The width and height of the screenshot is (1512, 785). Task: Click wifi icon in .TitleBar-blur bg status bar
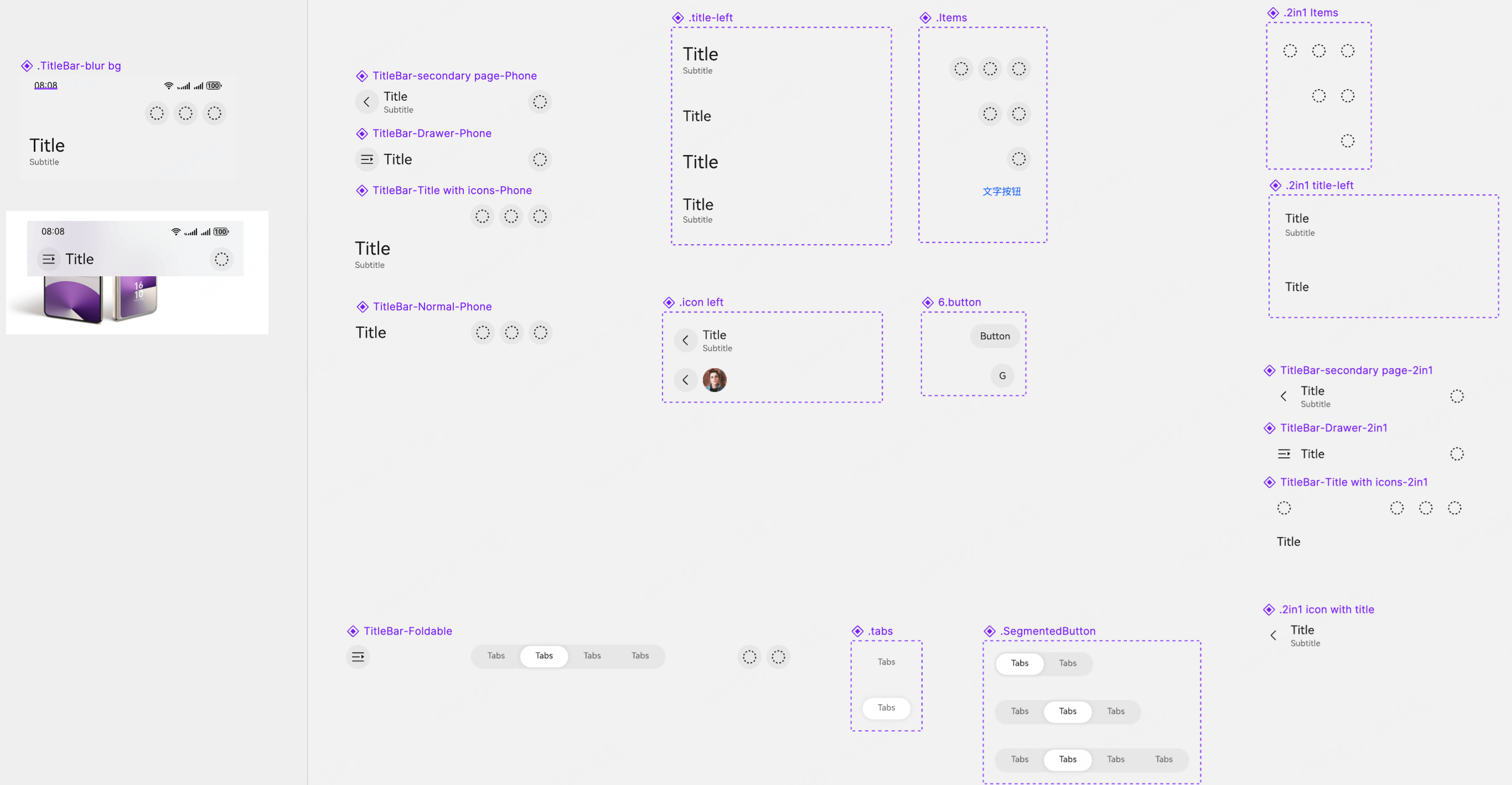[168, 86]
